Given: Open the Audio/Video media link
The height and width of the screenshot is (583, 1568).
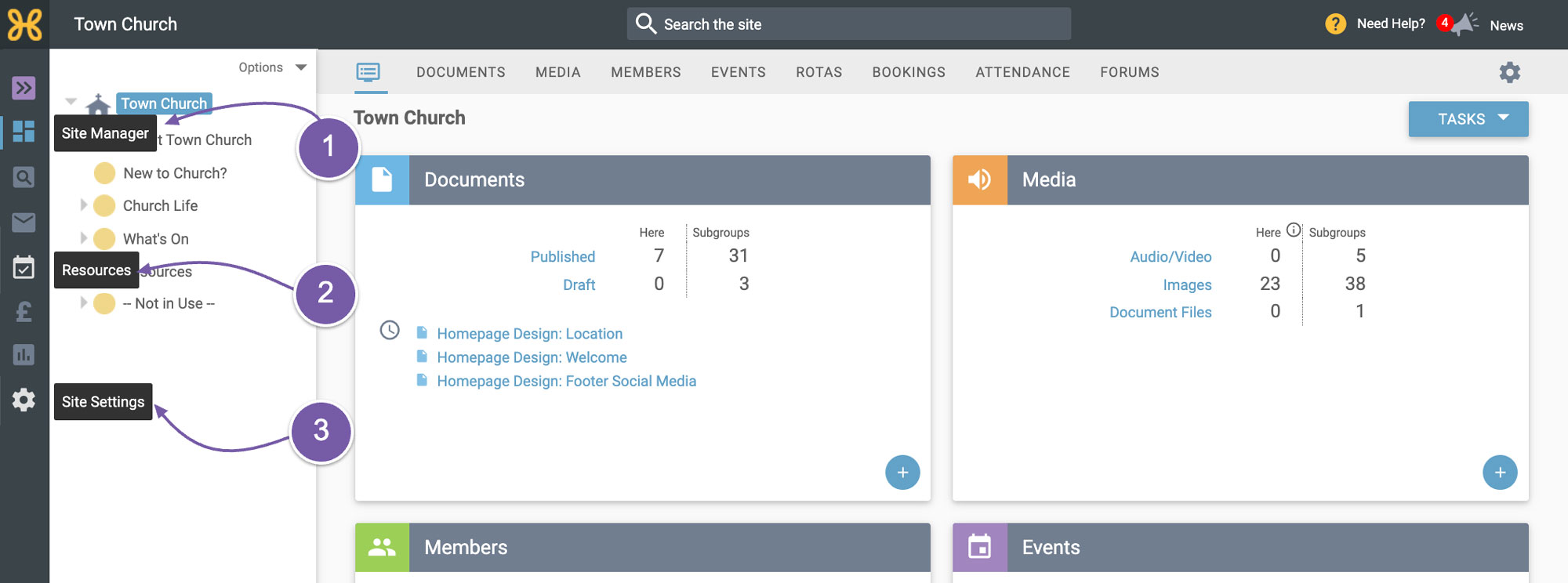Looking at the screenshot, I should coord(1171,256).
